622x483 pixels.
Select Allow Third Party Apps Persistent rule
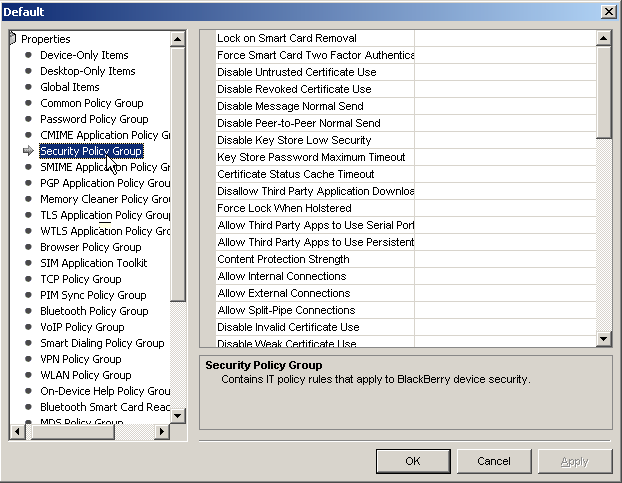coord(315,242)
